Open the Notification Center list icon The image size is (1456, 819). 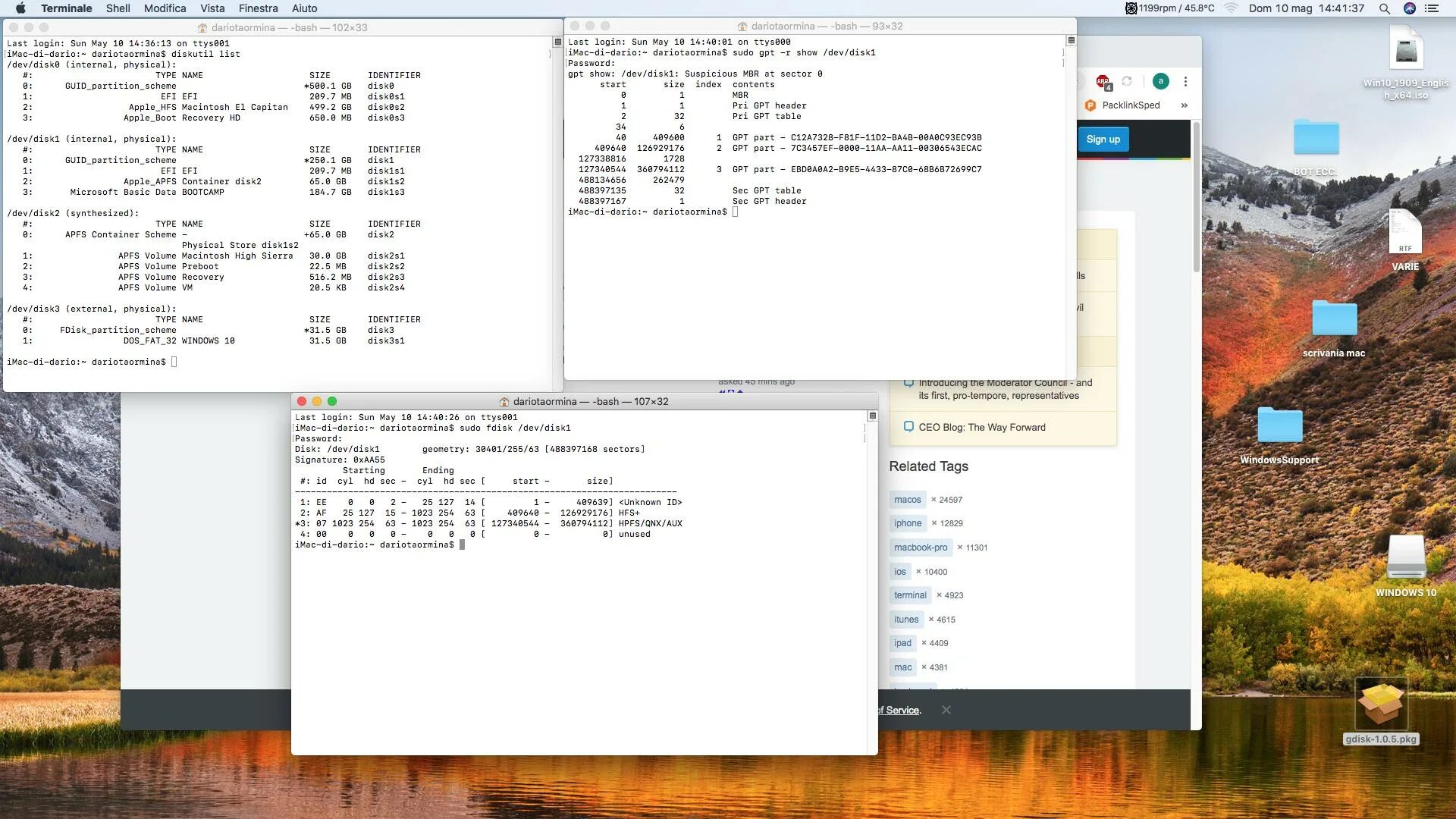pos(1432,8)
